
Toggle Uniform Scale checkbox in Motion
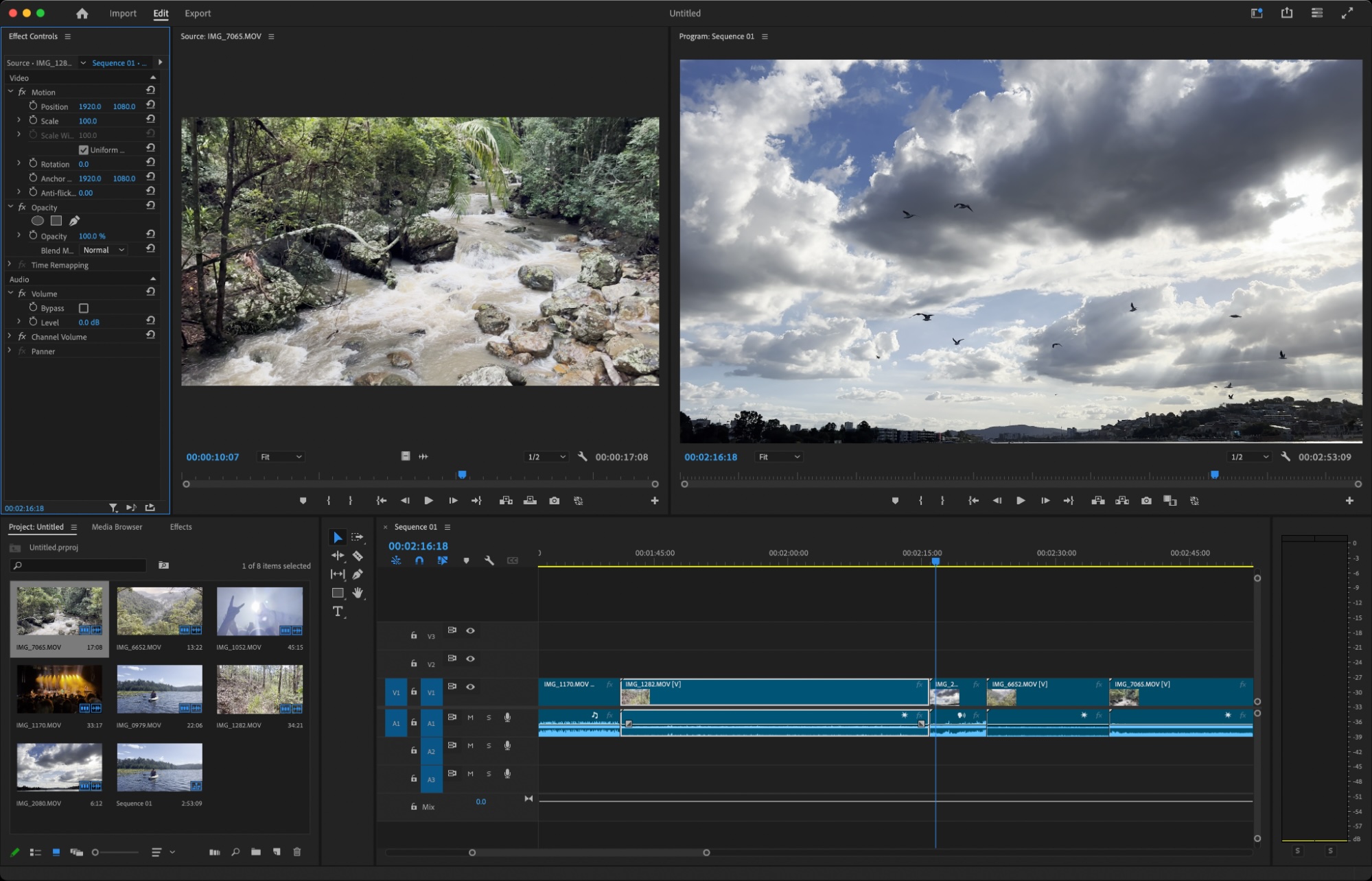tap(83, 150)
